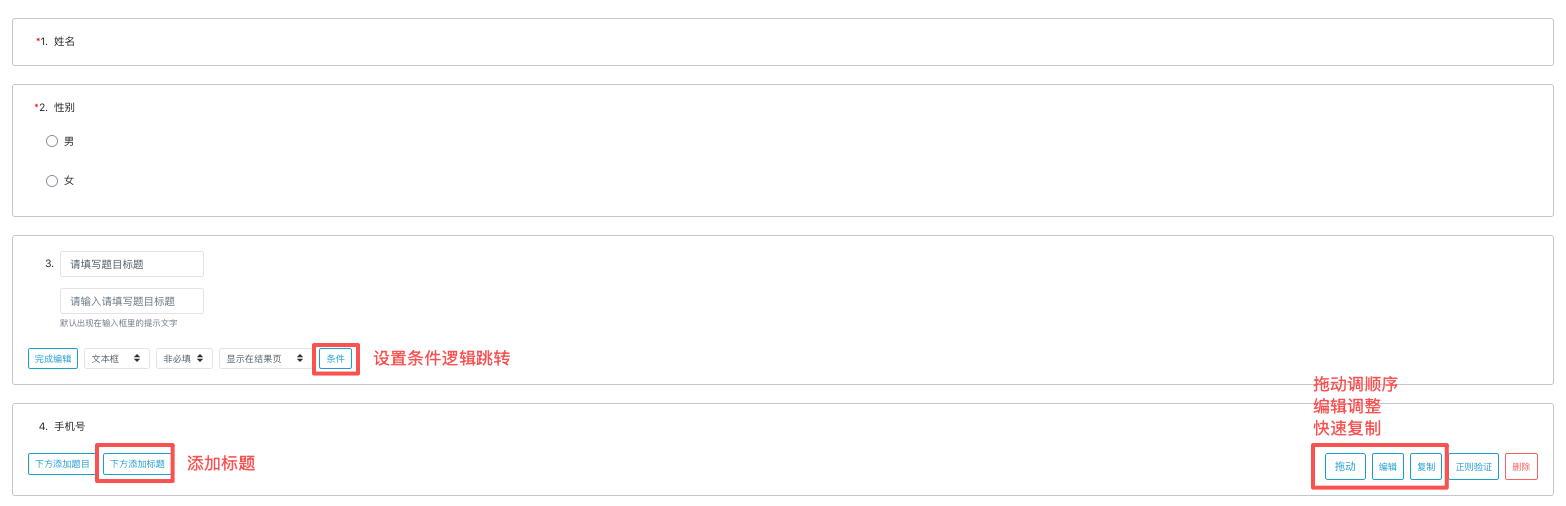Viewport: 1566px width, 506px height.
Task: Focus the 请输入请填写题目标题 placeholder input
Action: [x=131, y=301]
